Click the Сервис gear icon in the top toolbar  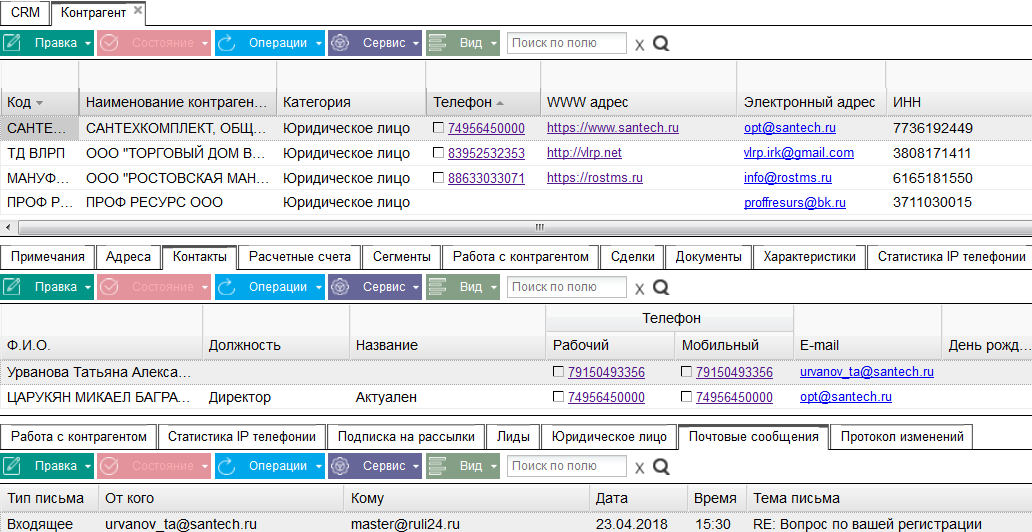pyautogui.click(x=340, y=43)
